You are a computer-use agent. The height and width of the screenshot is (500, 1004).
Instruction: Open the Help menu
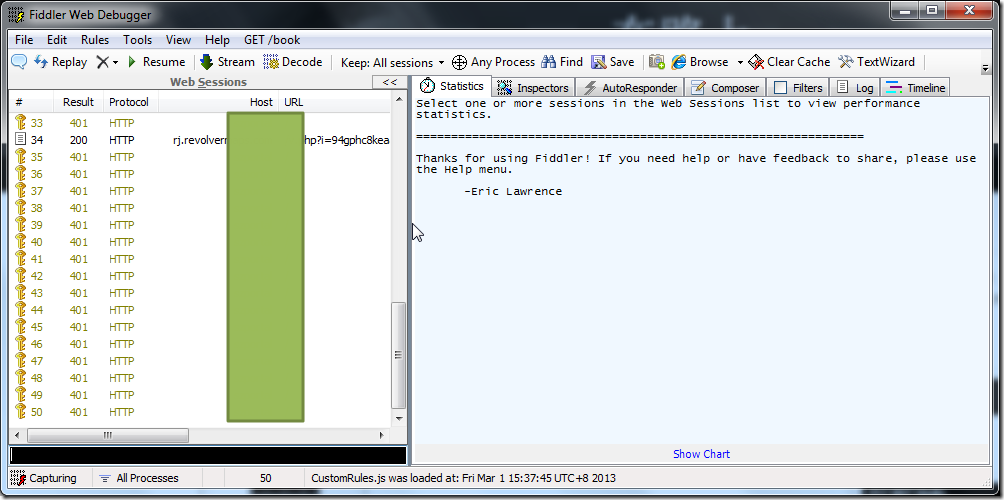[217, 40]
